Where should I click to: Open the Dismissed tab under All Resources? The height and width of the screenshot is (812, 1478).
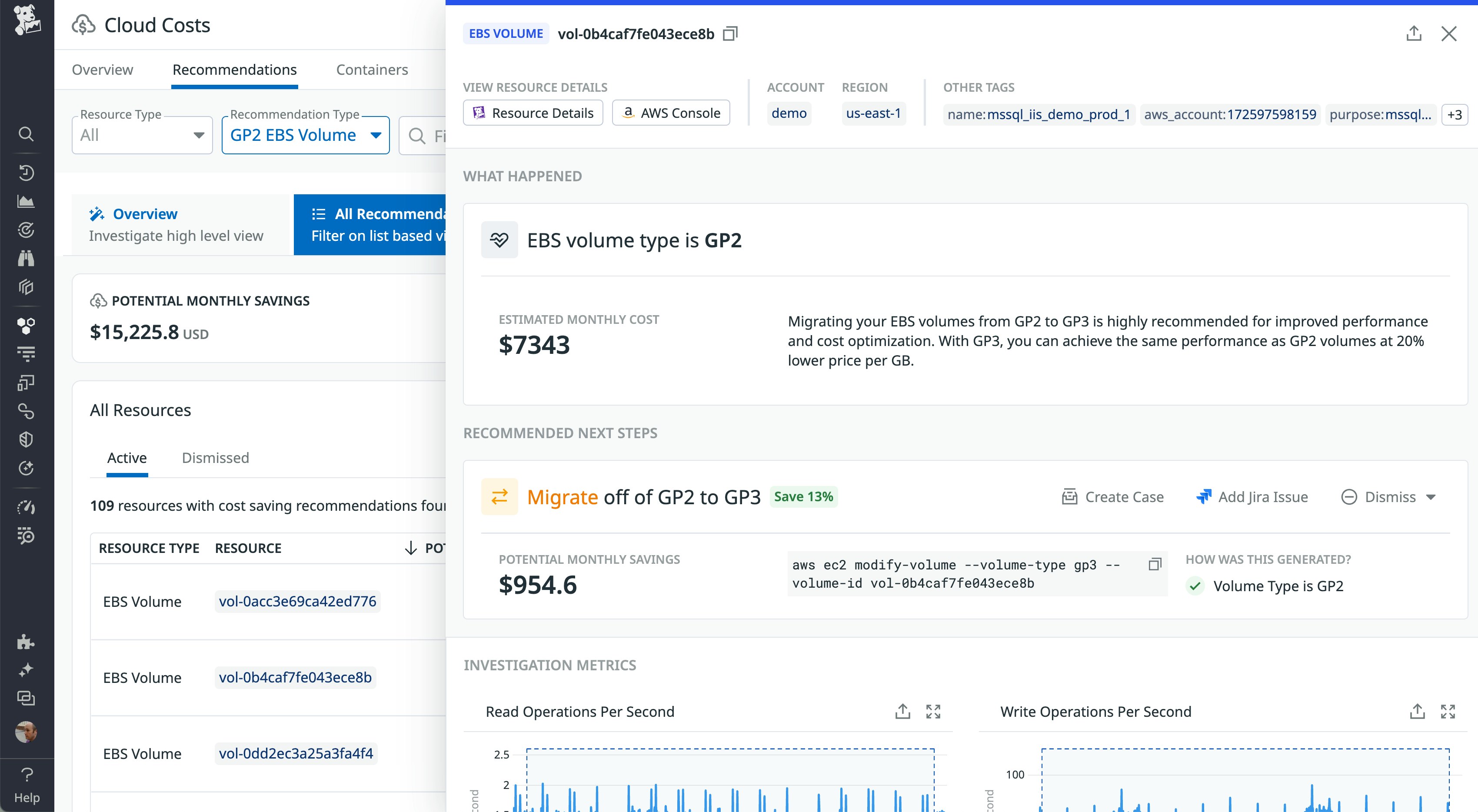[x=215, y=457]
